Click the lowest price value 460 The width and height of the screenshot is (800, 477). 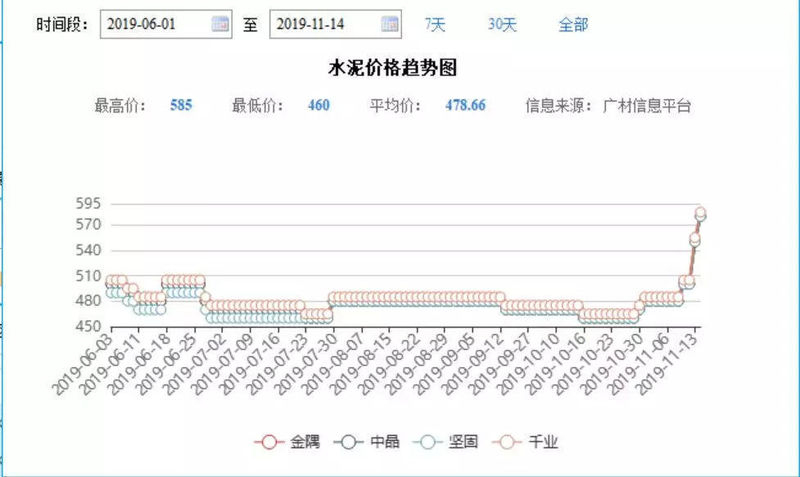pos(319,105)
